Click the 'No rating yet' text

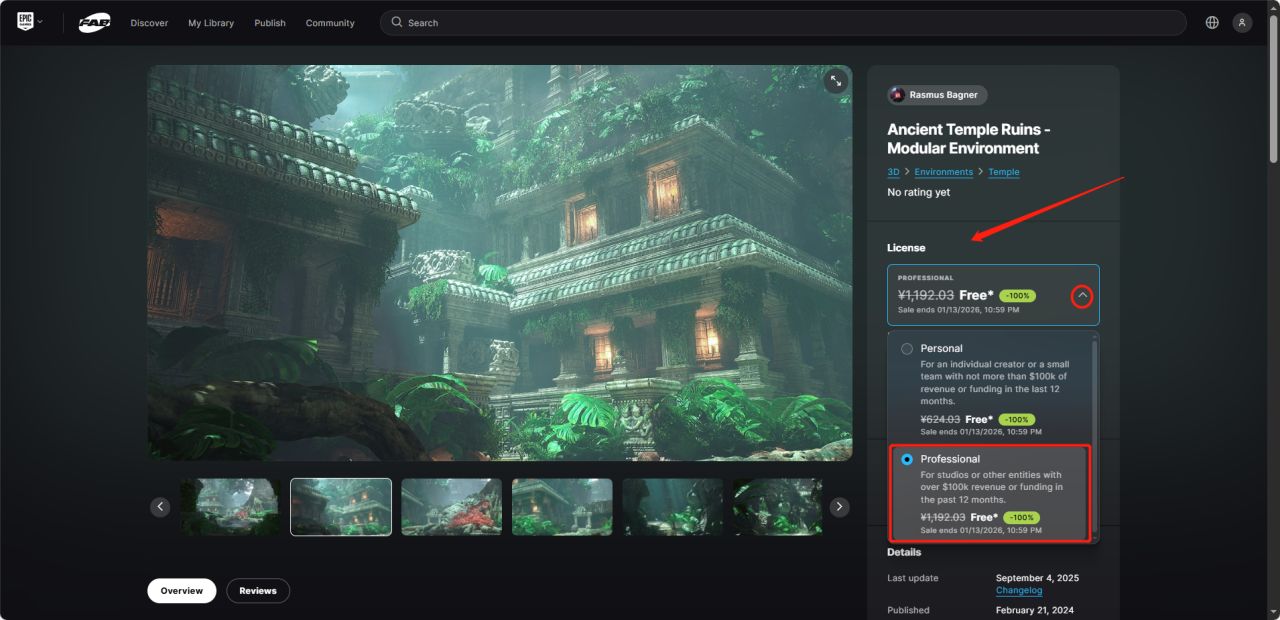click(918, 192)
